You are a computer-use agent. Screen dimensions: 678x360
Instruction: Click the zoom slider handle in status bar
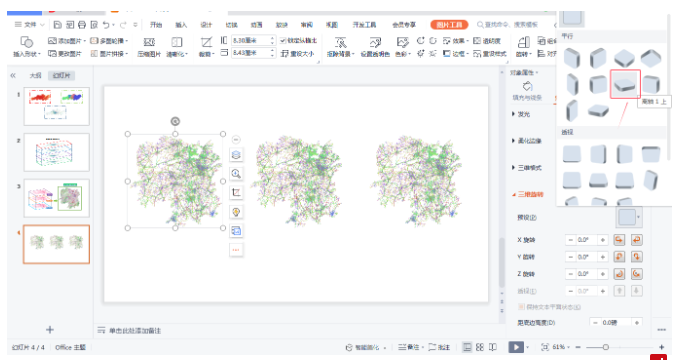click(x=605, y=347)
